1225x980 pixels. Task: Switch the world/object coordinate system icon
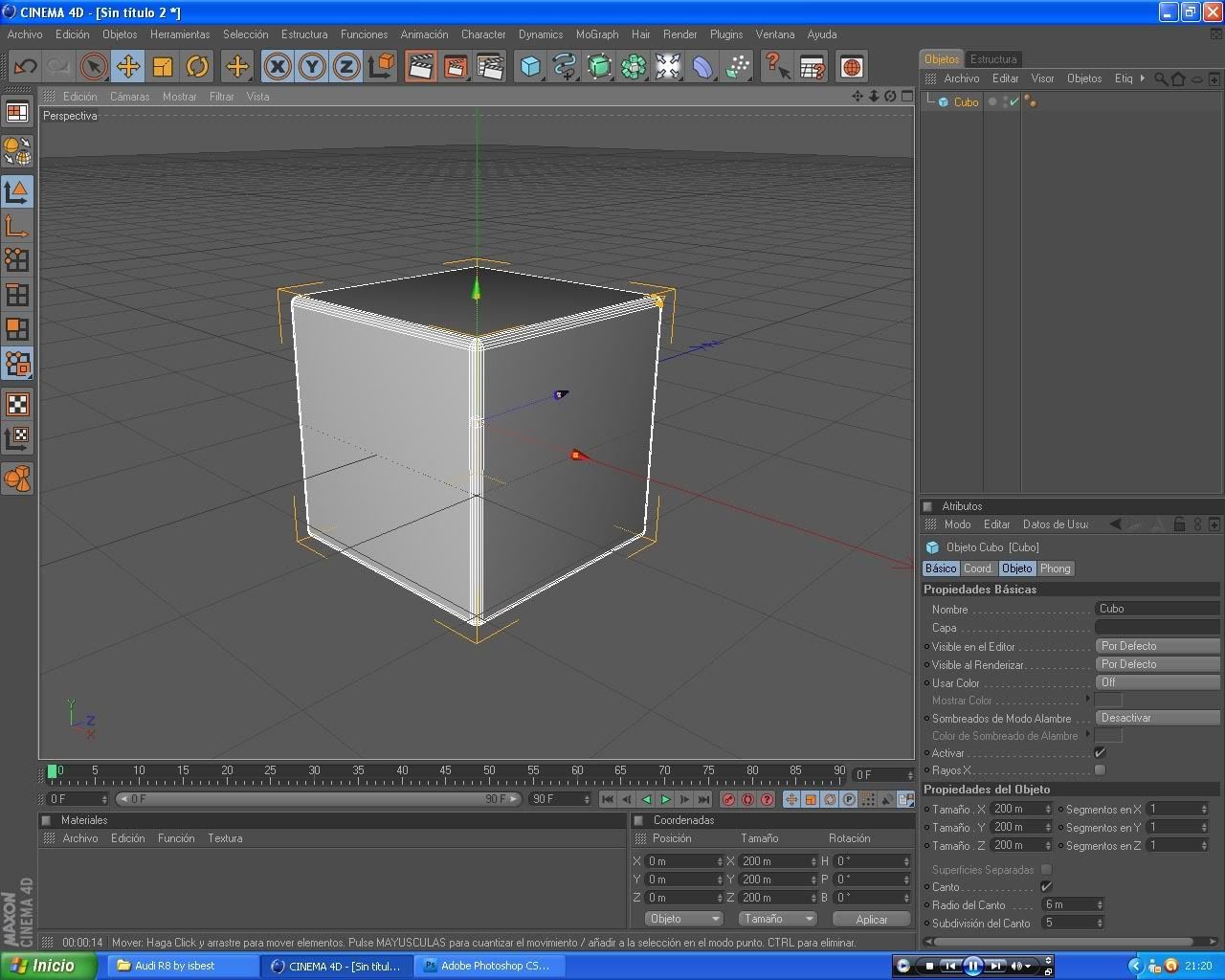point(381,66)
